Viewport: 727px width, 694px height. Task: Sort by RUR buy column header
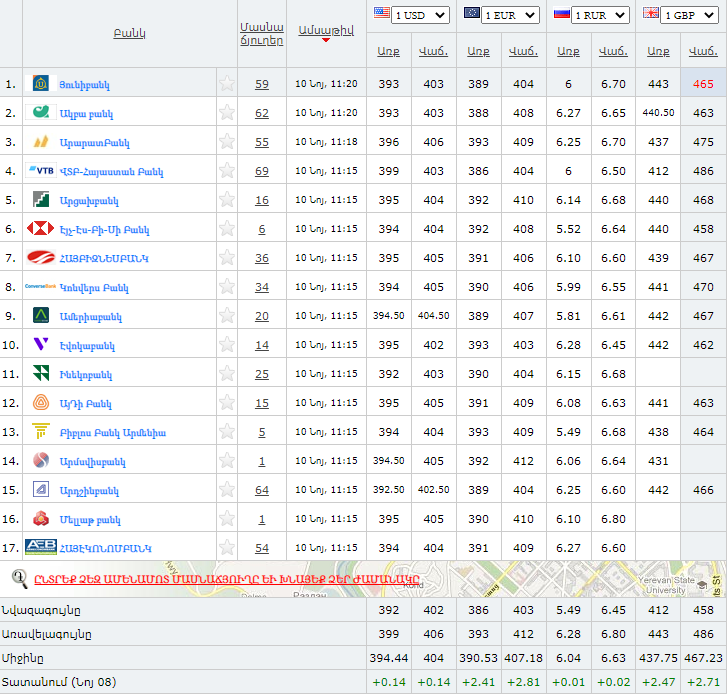pos(568,51)
